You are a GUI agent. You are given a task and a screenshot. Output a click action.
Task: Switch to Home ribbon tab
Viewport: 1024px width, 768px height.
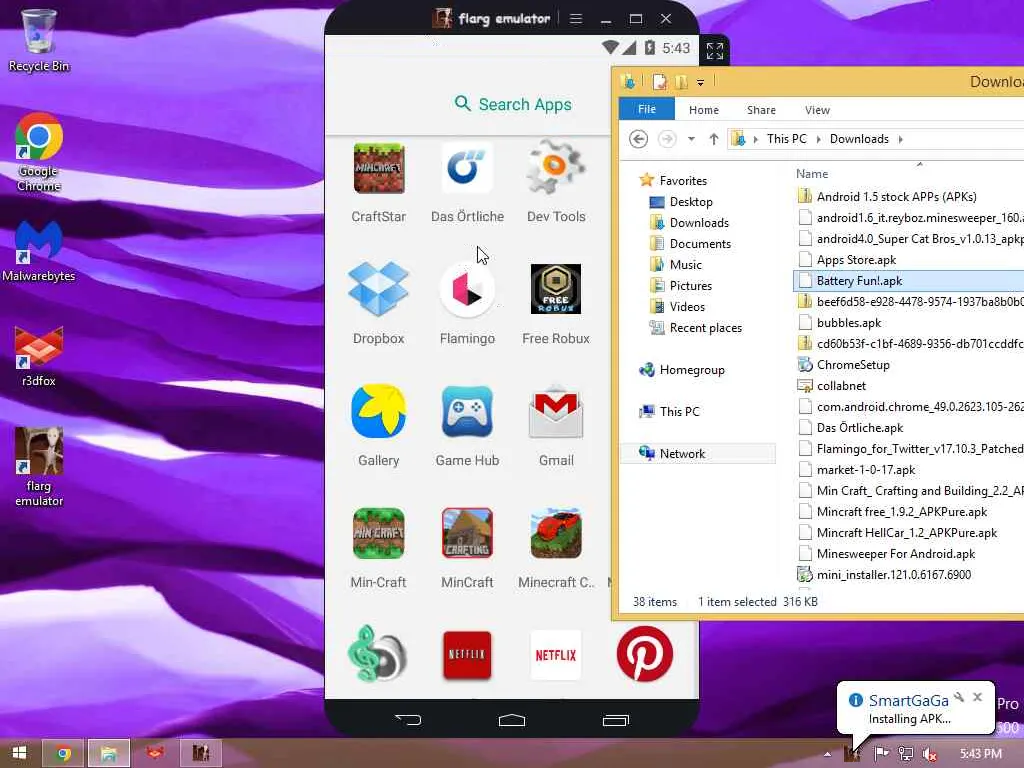tap(703, 110)
